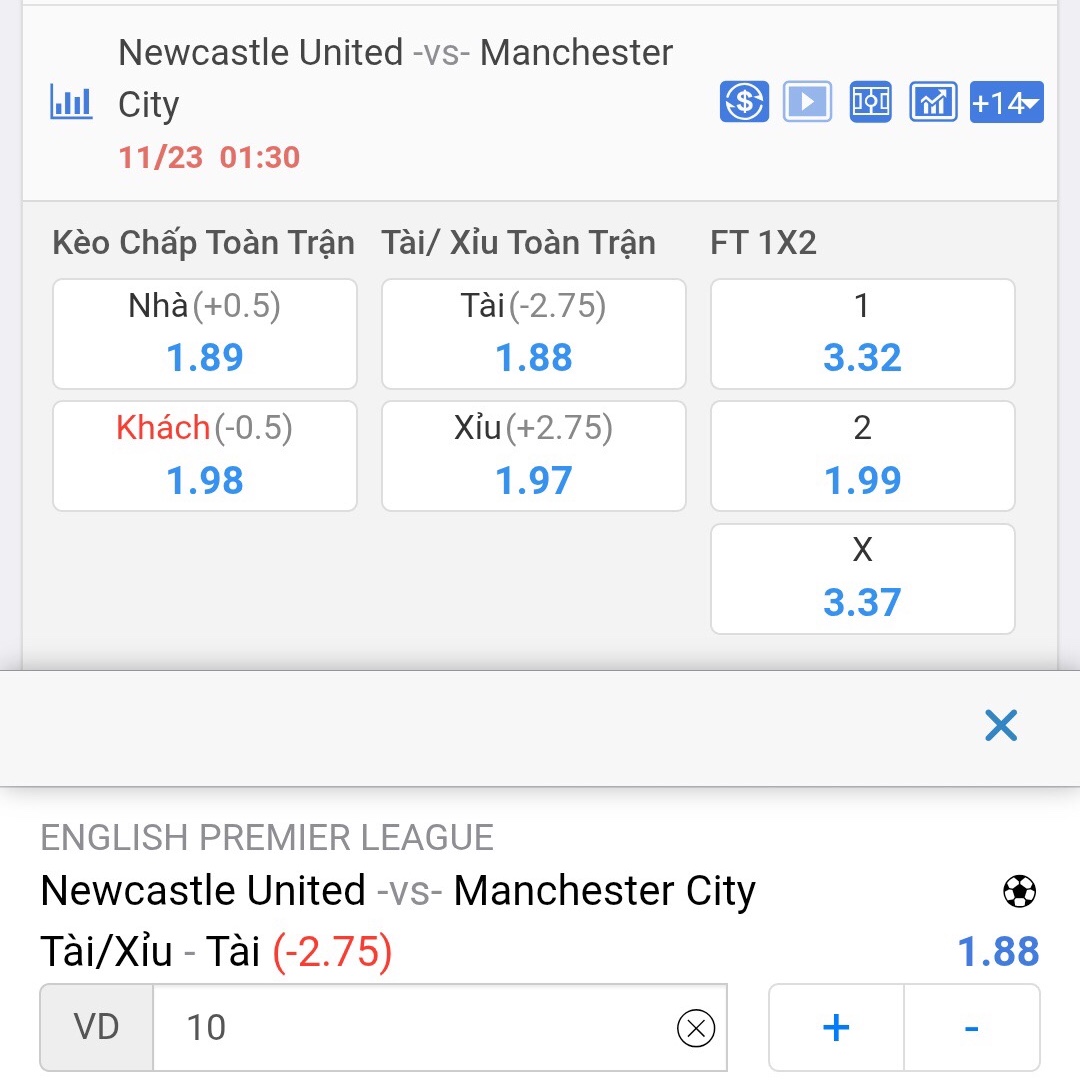Open the odds trend chart icon
The image size is (1080, 1081).
coord(933,102)
